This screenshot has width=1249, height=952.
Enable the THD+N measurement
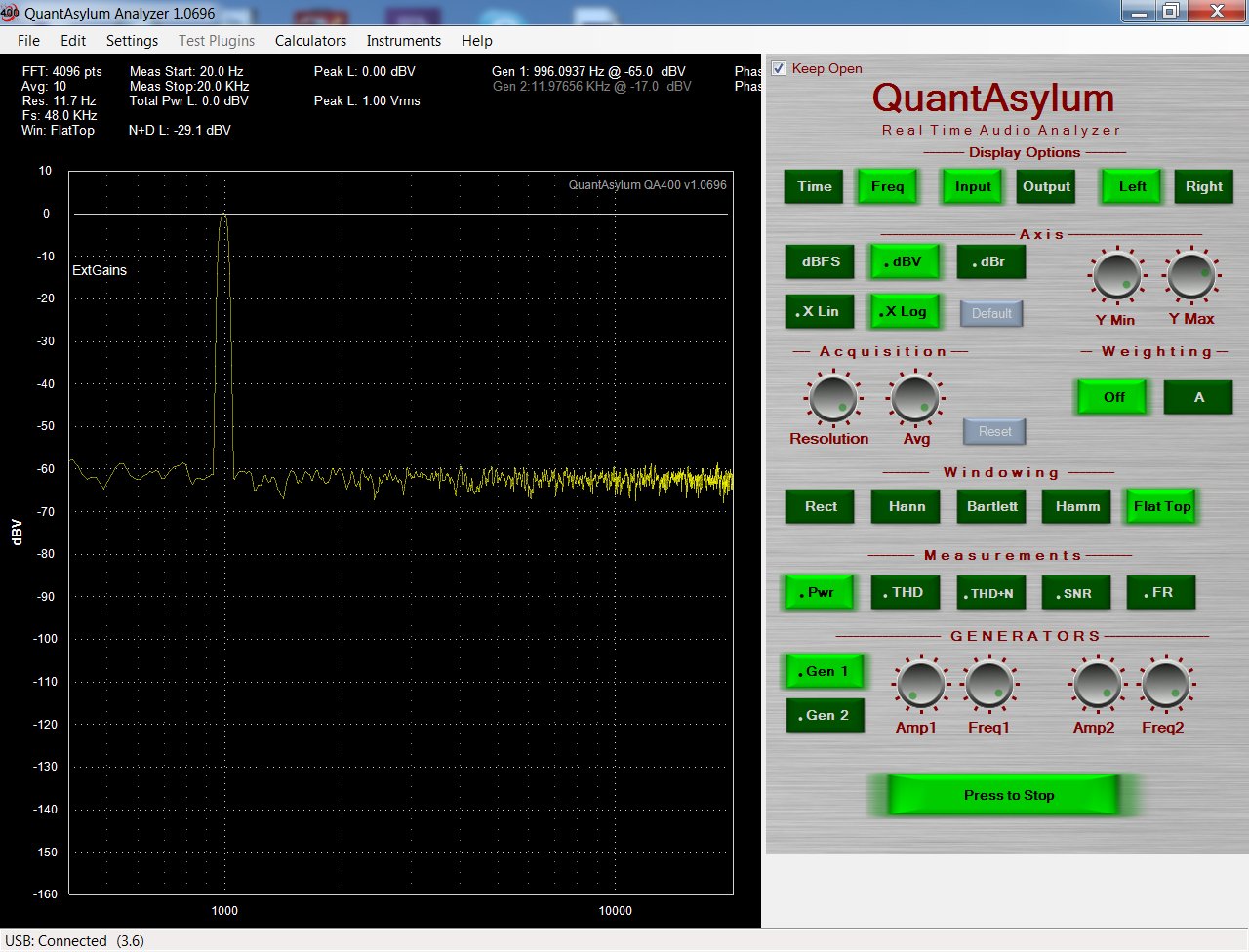(x=990, y=593)
